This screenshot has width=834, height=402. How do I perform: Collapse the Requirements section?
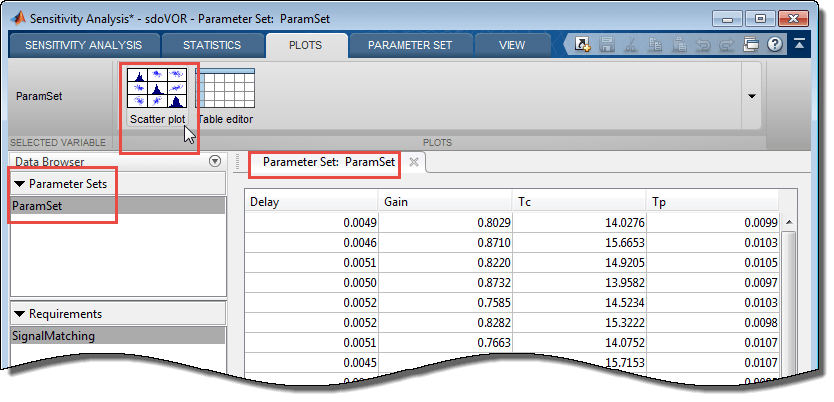coord(20,314)
